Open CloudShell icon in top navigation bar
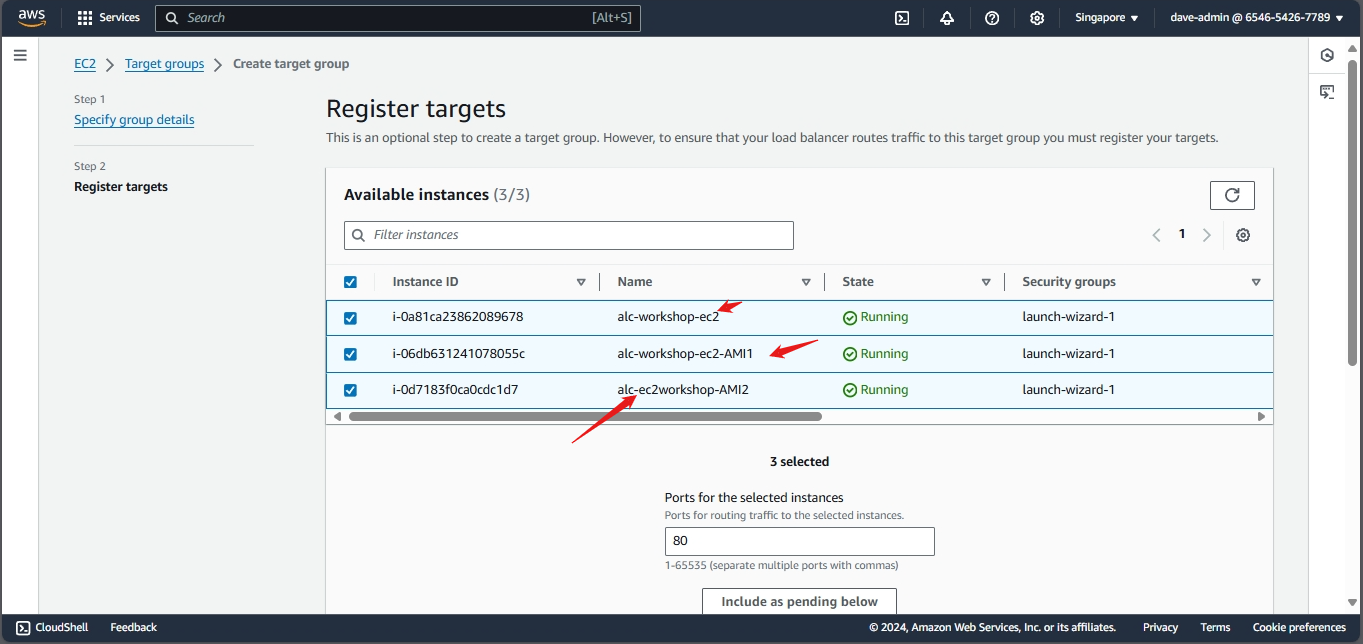 click(x=901, y=18)
